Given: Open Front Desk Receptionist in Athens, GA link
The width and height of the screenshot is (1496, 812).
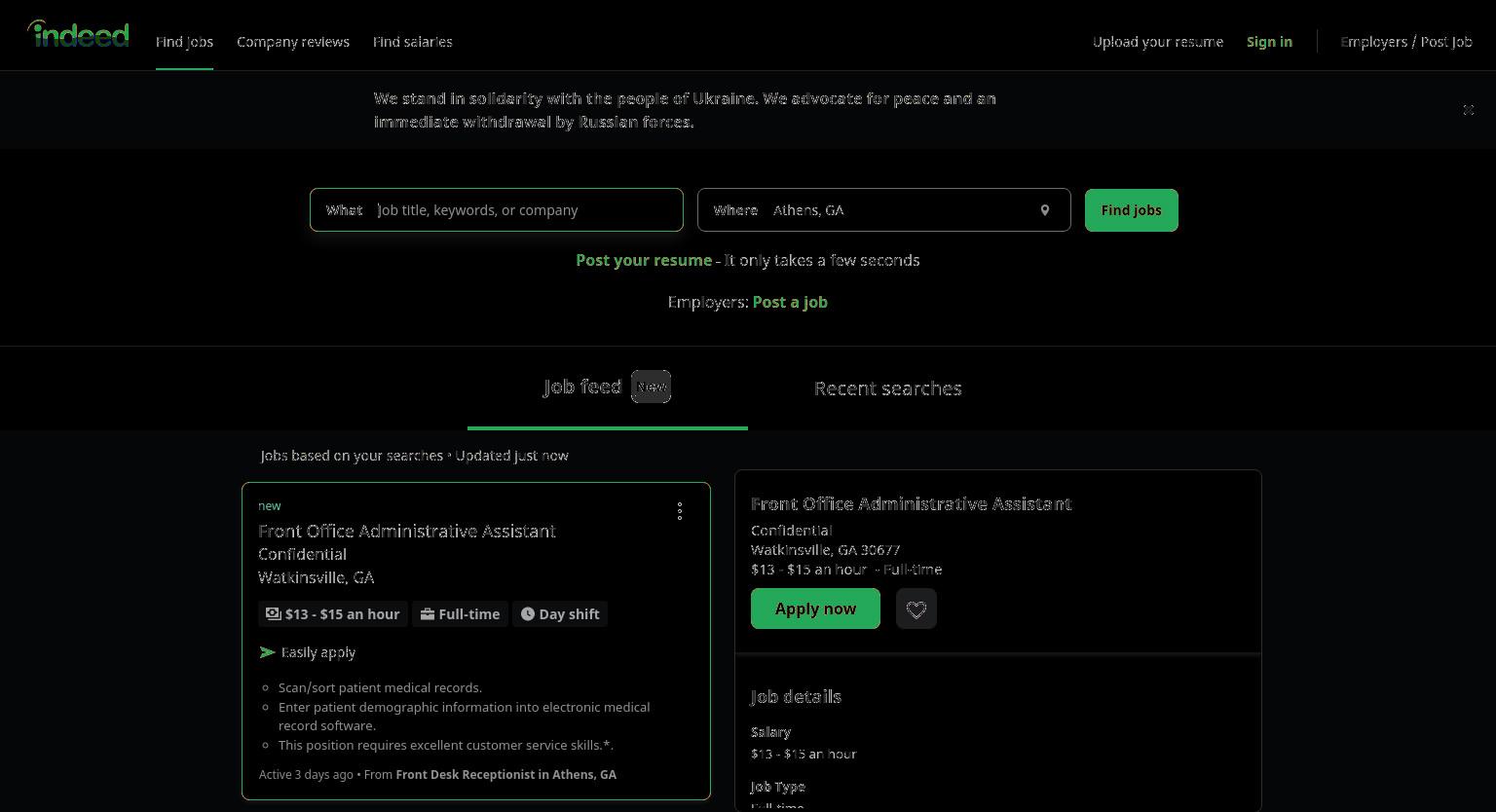Looking at the screenshot, I should (x=506, y=775).
